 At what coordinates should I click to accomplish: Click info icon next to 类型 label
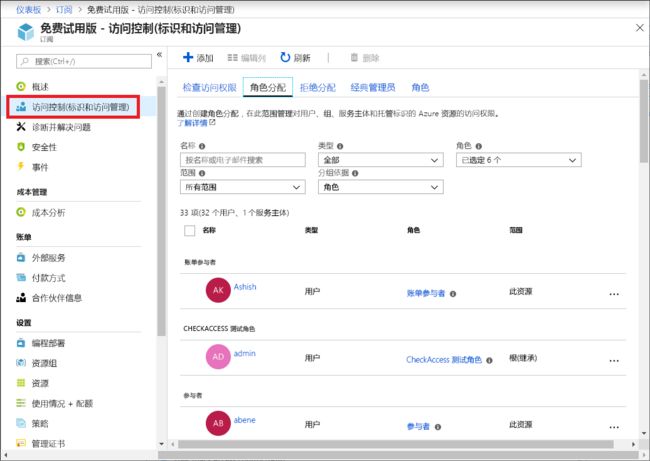click(340, 146)
